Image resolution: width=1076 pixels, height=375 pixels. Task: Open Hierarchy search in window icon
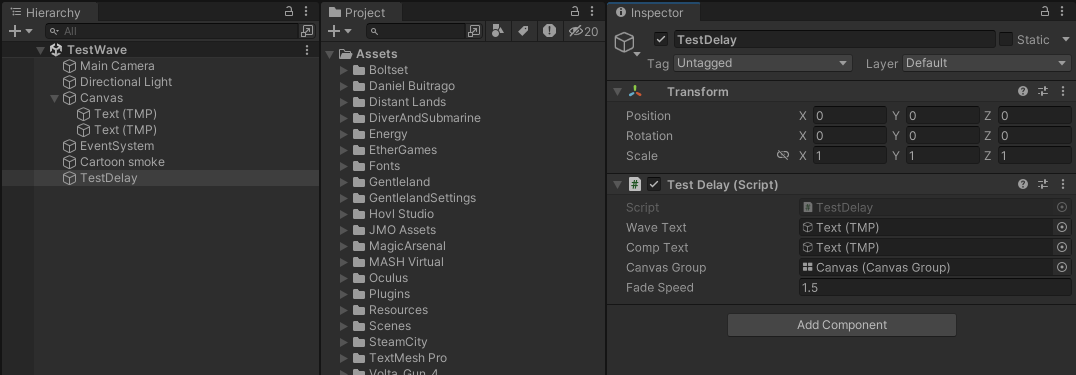[307, 31]
